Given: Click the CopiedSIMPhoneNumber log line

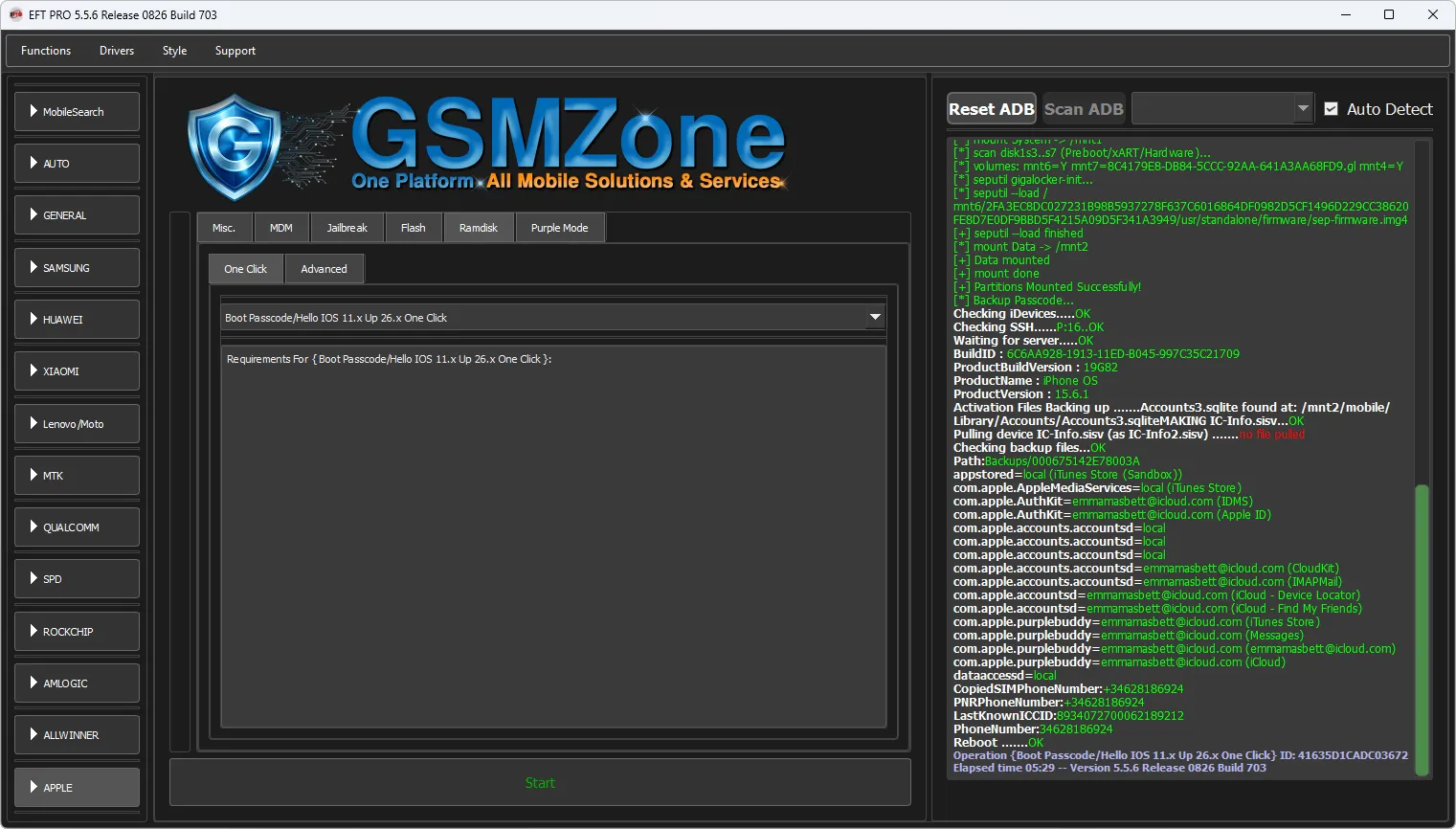Looking at the screenshot, I should (x=1068, y=689).
